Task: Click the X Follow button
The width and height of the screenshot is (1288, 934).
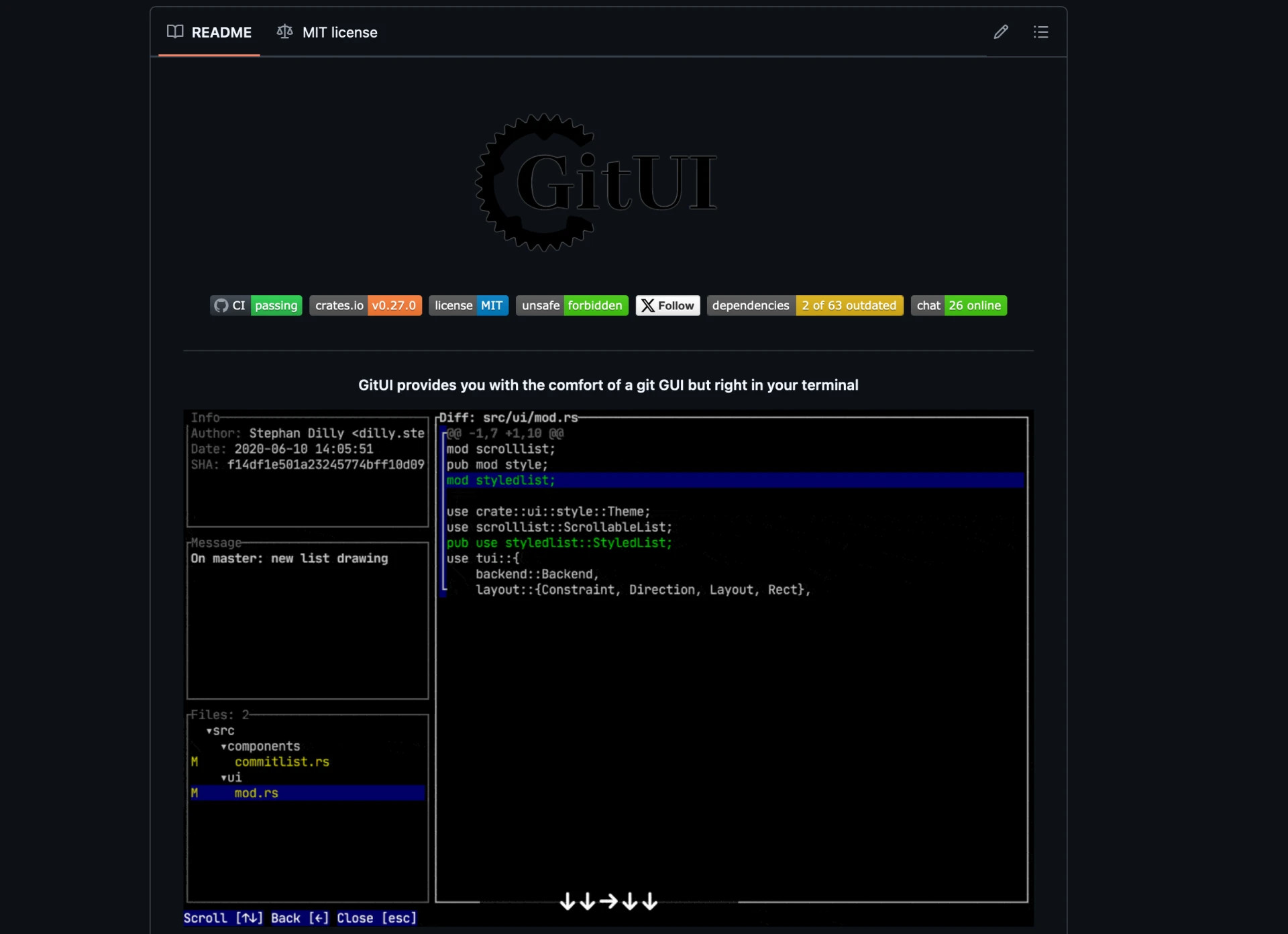Action: click(667, 305)
